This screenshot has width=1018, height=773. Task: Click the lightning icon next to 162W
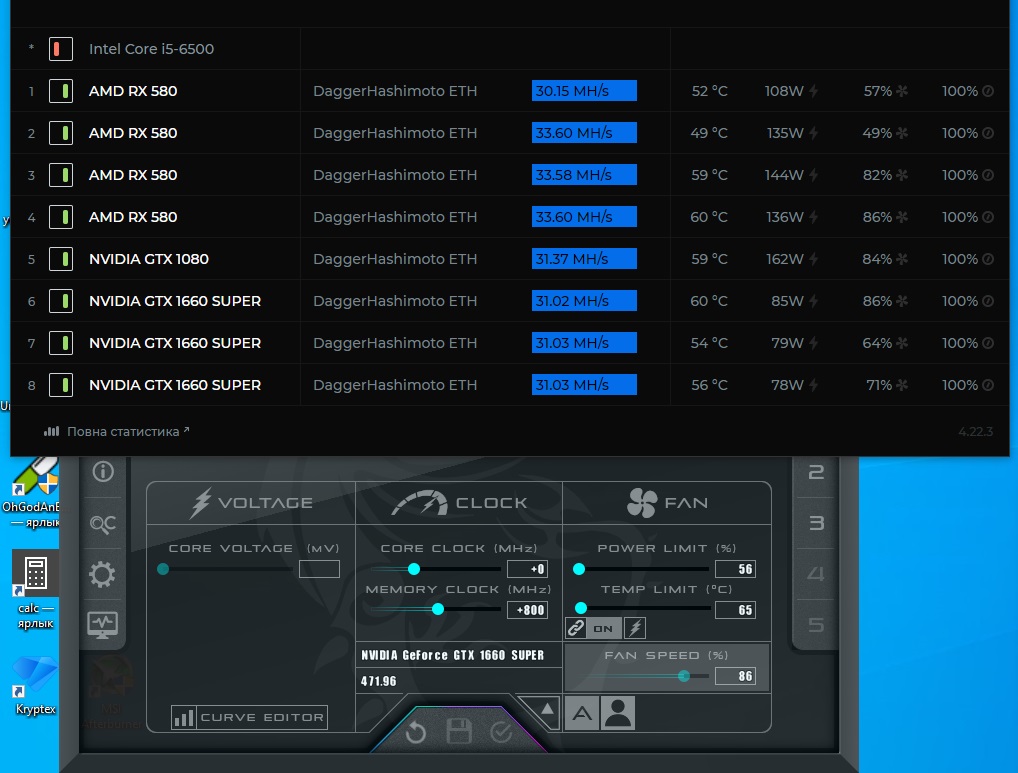pyautogui.click(x=813, y=259)
